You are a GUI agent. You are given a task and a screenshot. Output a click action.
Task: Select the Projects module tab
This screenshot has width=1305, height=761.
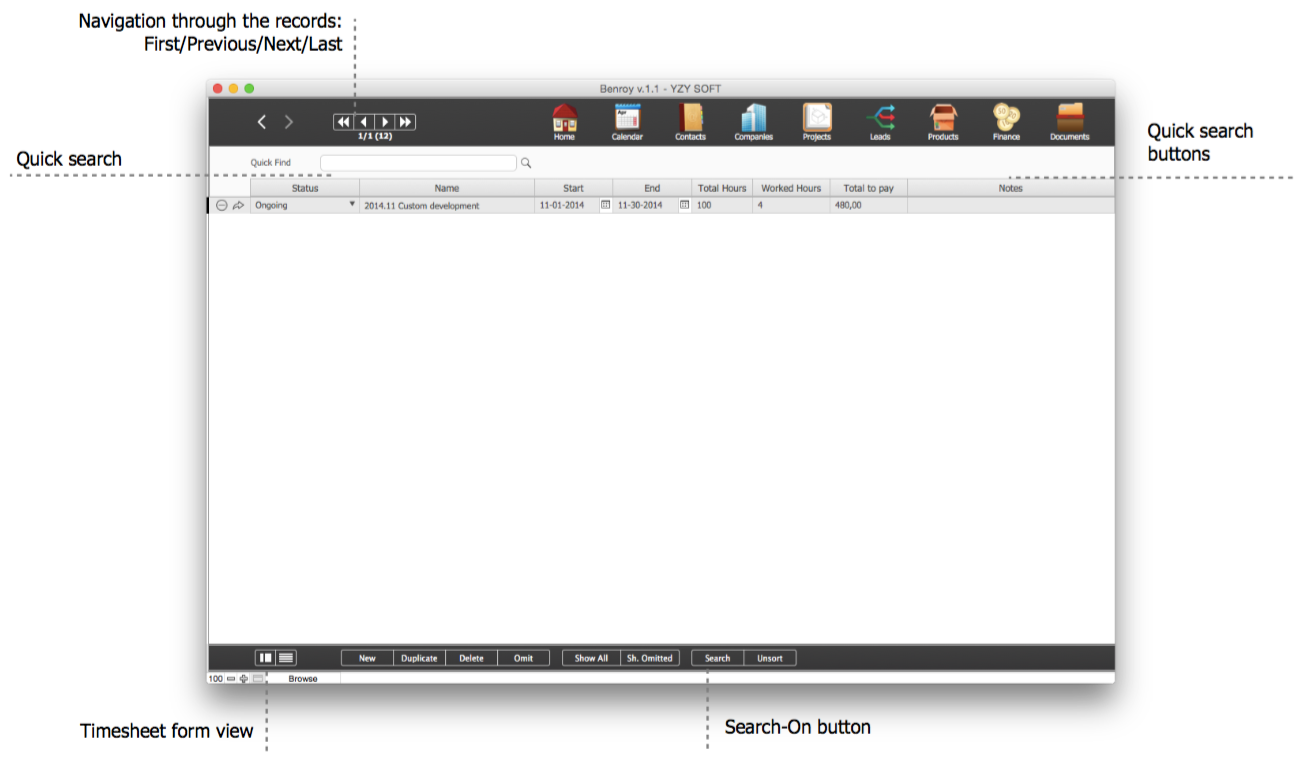[817, 119]
